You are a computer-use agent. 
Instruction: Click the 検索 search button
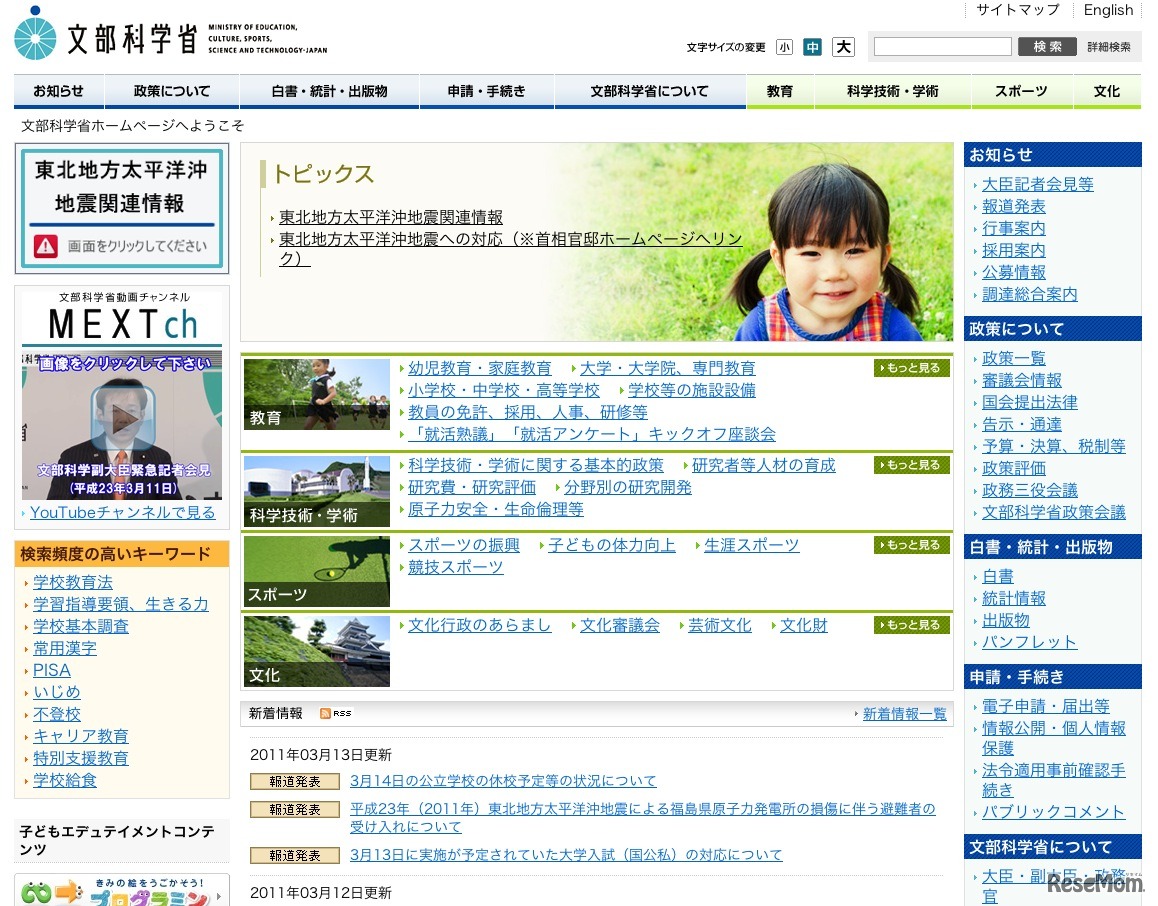(1046, 45)
